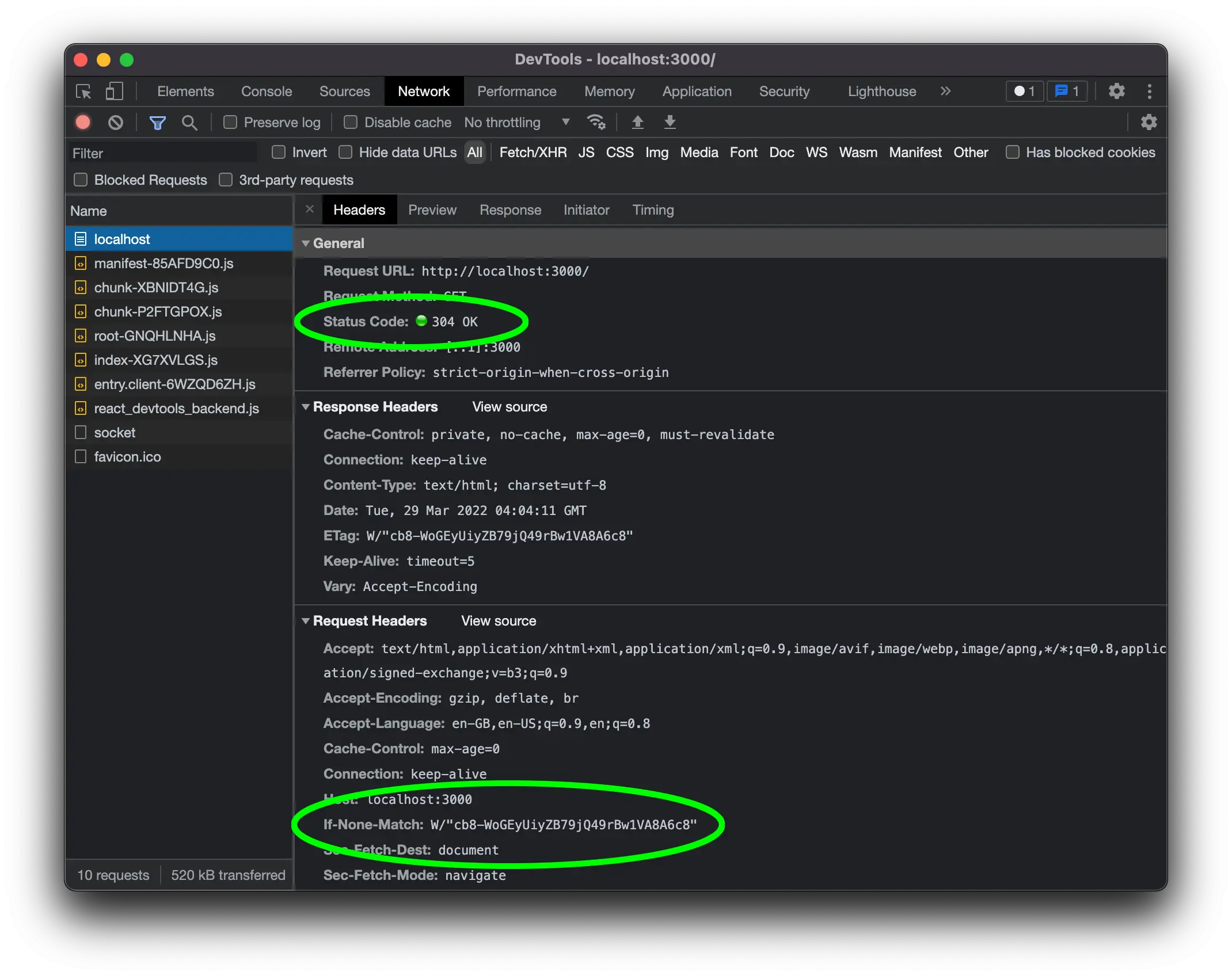Expand the Response Headers section
The height and width of the screenshot is (976, 1232).
pyautogui.click(x=307, y=406)
